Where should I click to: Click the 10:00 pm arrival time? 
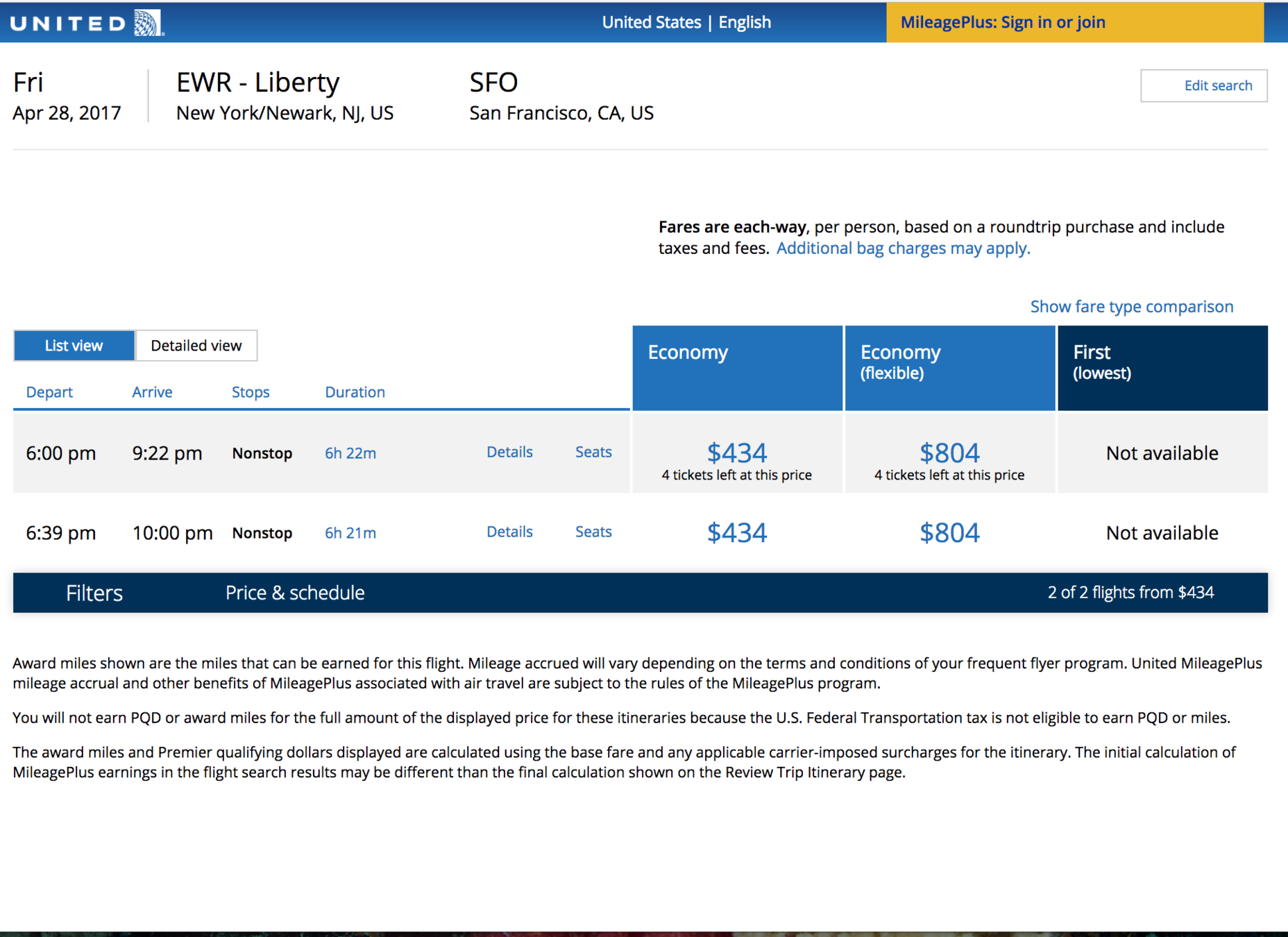[172, 533]
